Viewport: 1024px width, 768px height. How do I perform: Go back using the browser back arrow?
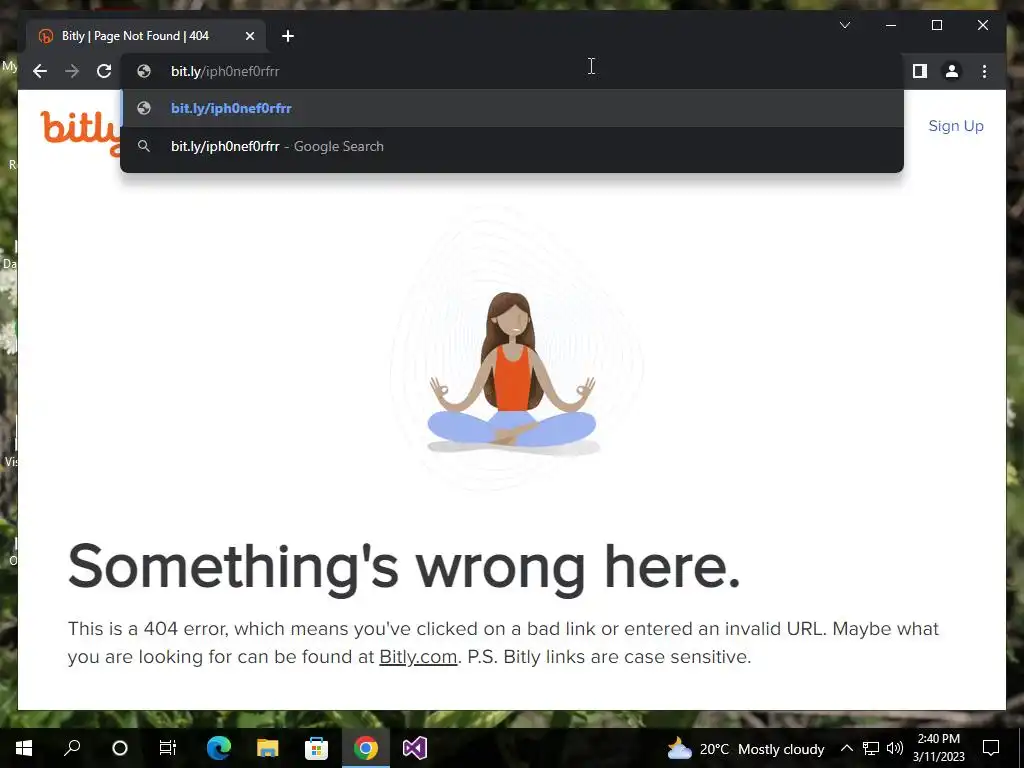40,71
